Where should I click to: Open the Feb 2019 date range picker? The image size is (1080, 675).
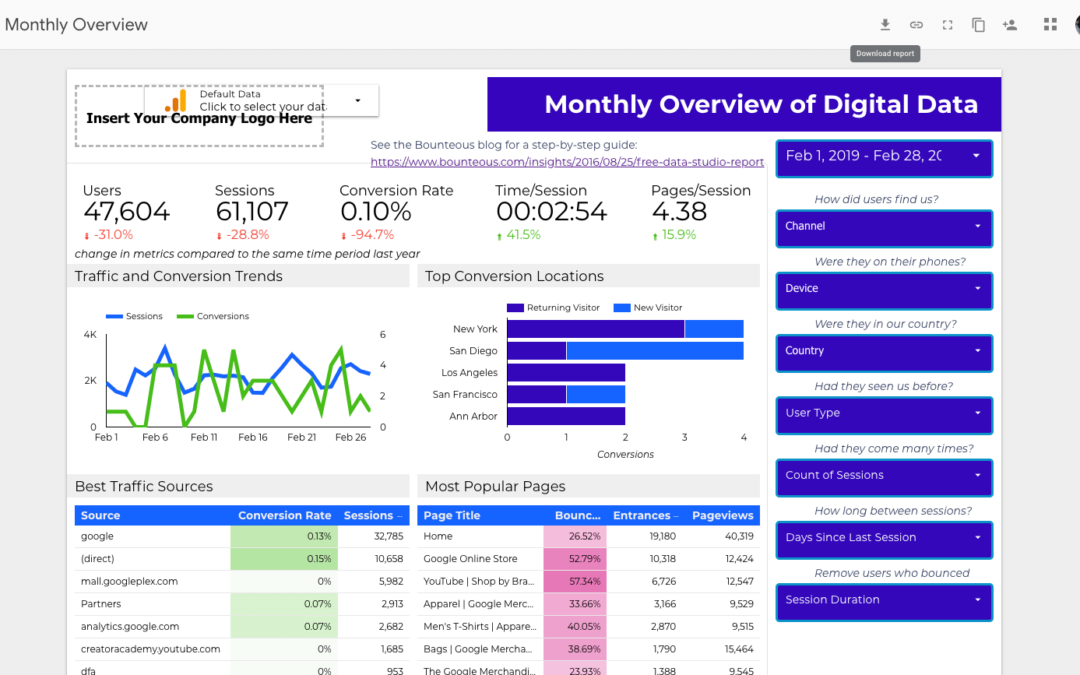[884, 157]
